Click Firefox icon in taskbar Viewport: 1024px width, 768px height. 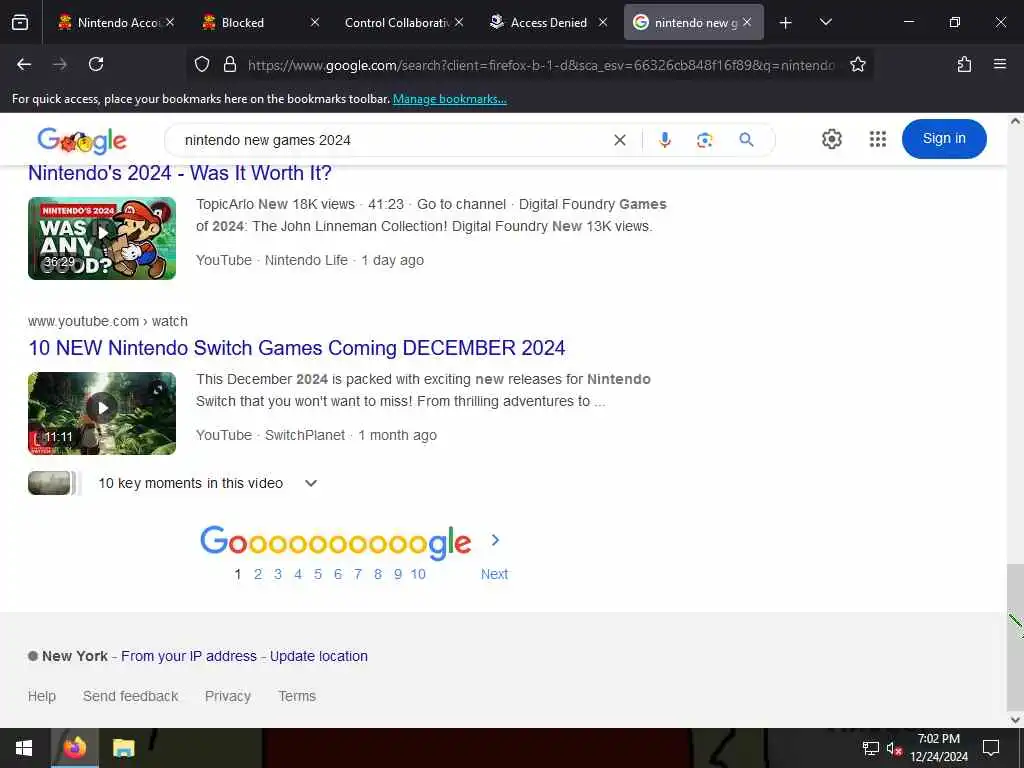click(x=74, y=748)
